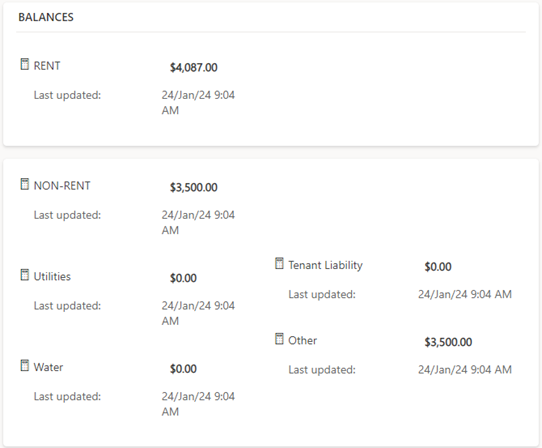Click the calculator icon beside RENT
Viewport: 542px width, 448px height.
25,64
